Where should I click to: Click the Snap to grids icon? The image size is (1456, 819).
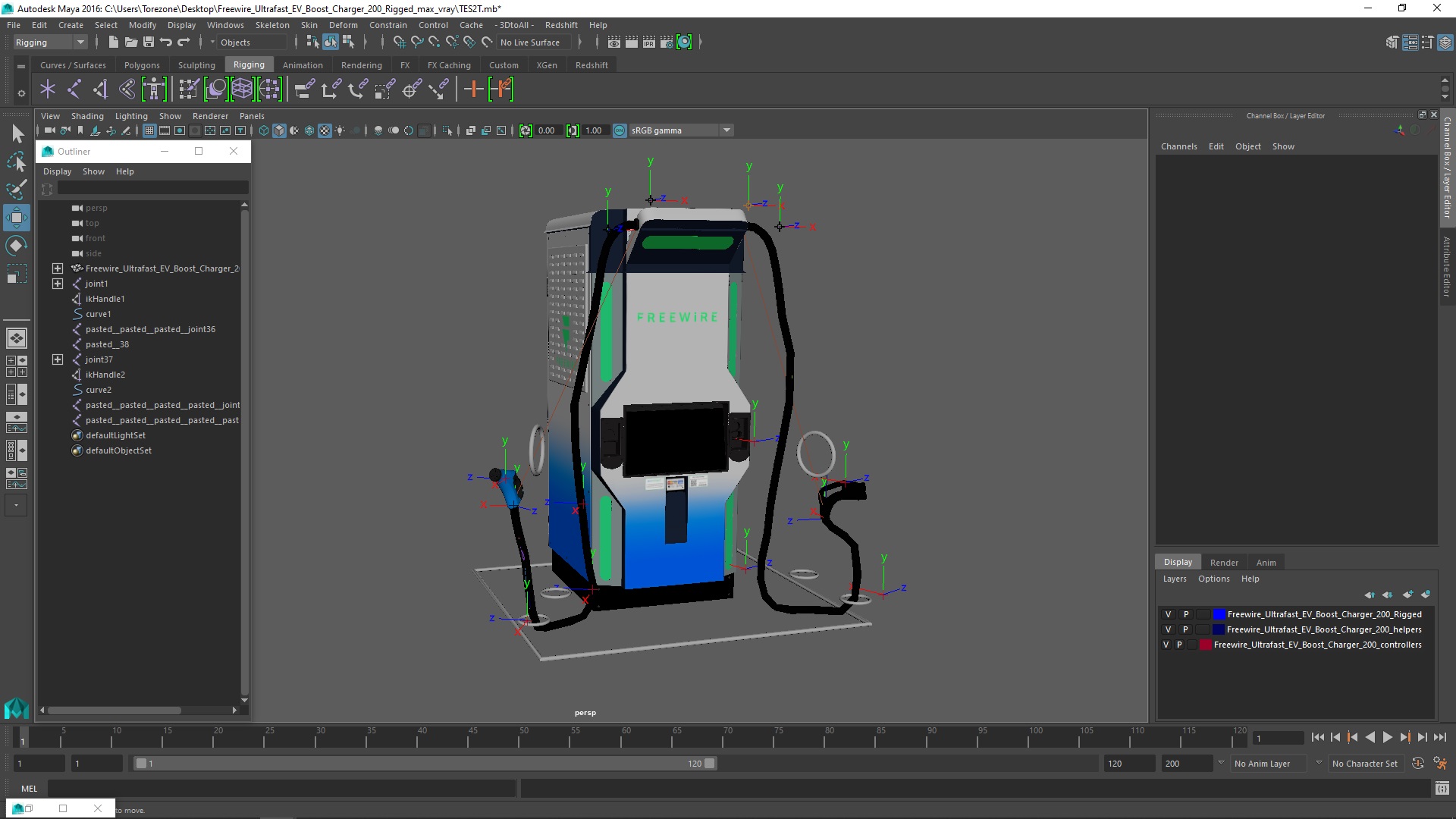point(399,42)
